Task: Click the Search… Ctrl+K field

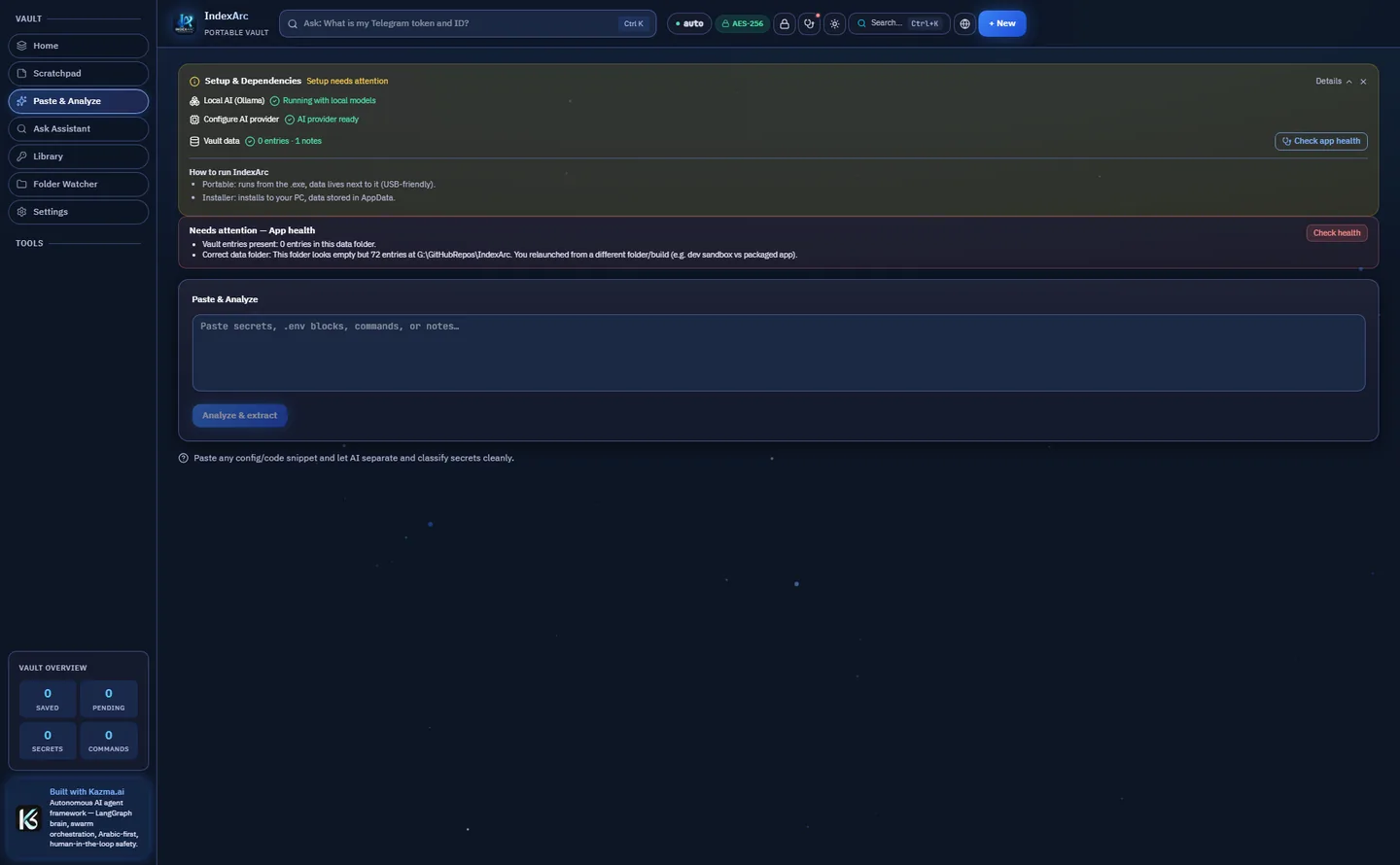Action: (x=899, y=23)
